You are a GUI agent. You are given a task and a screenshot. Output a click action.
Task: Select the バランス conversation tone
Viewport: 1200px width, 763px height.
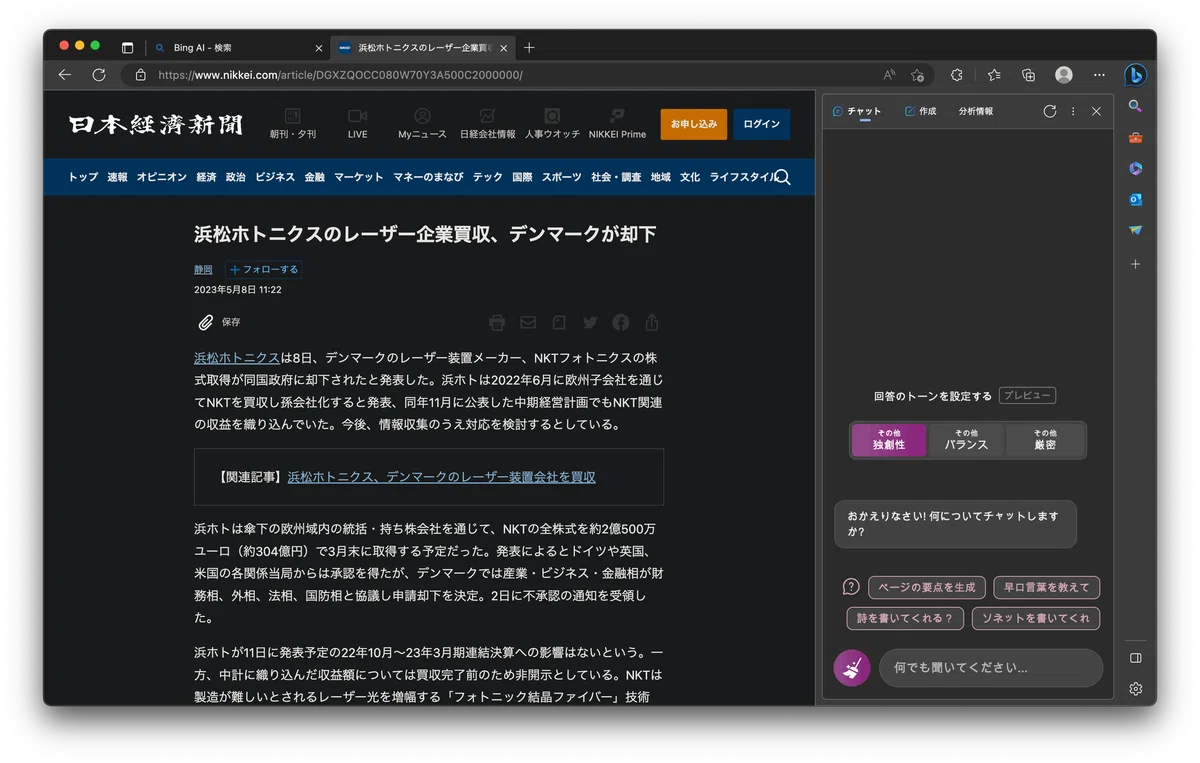(966, 439)
